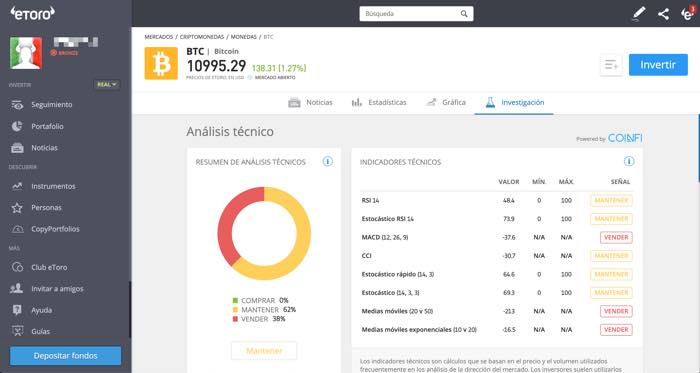
Task: Switch to the Estadísticas tab
Action: pos(379,102)
